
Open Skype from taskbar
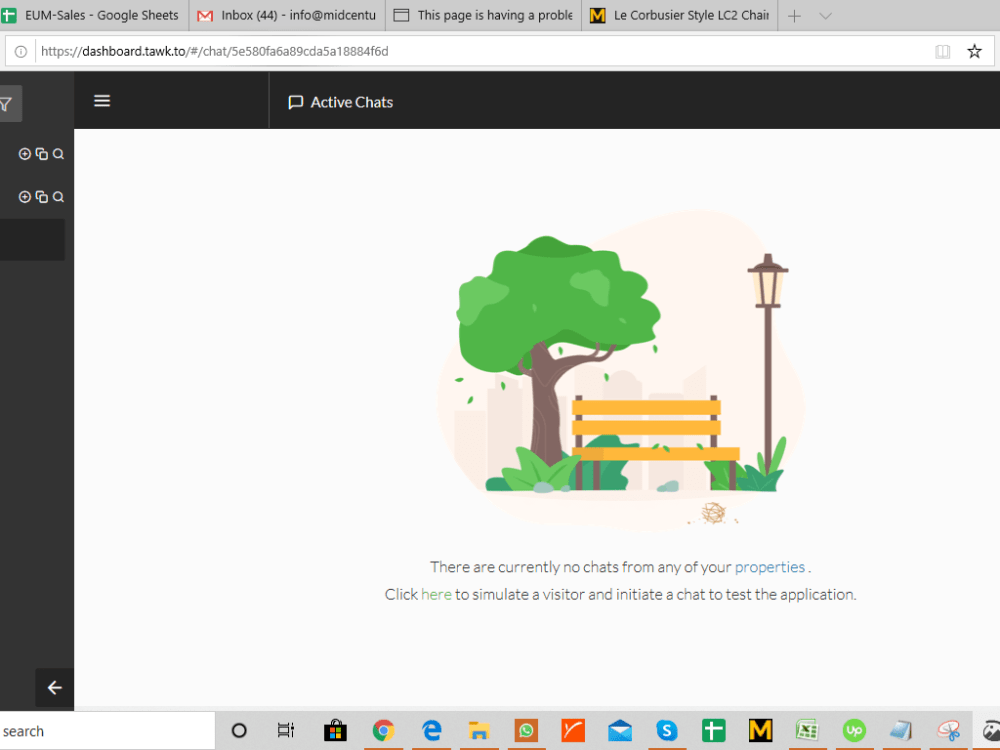[666, 731]
